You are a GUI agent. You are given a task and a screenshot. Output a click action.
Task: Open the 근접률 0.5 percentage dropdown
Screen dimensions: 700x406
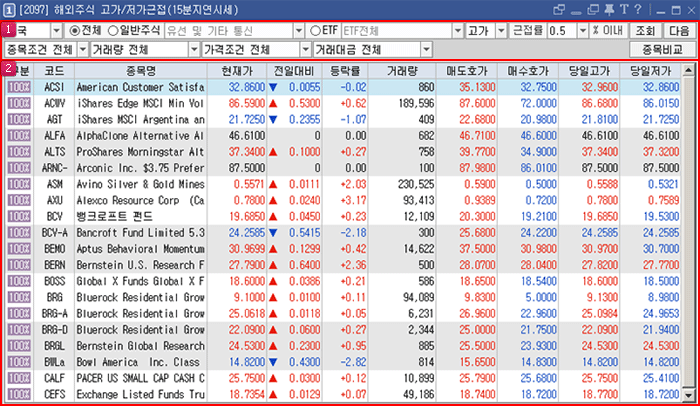point(583,31)
